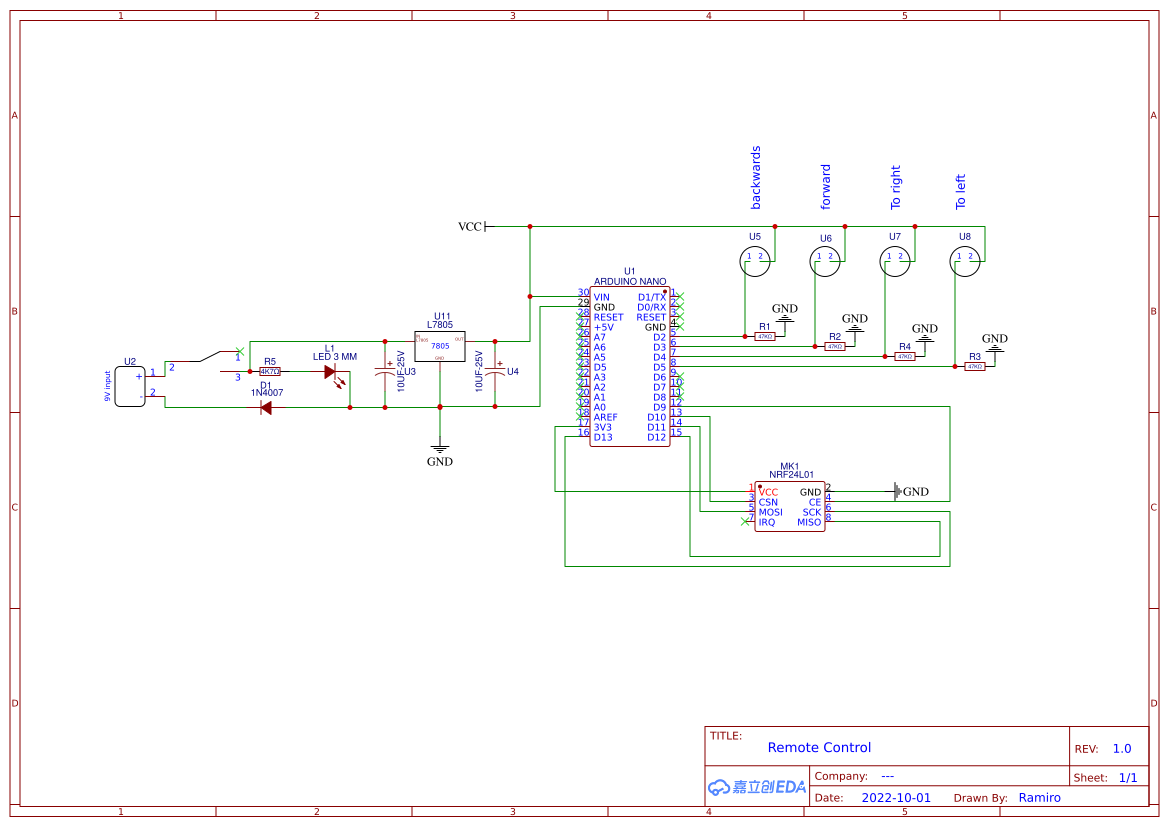Screen dimensions: 1169x827
Task: Select the GND symbol above resistor R1
Action: click(x=784, y=313)
